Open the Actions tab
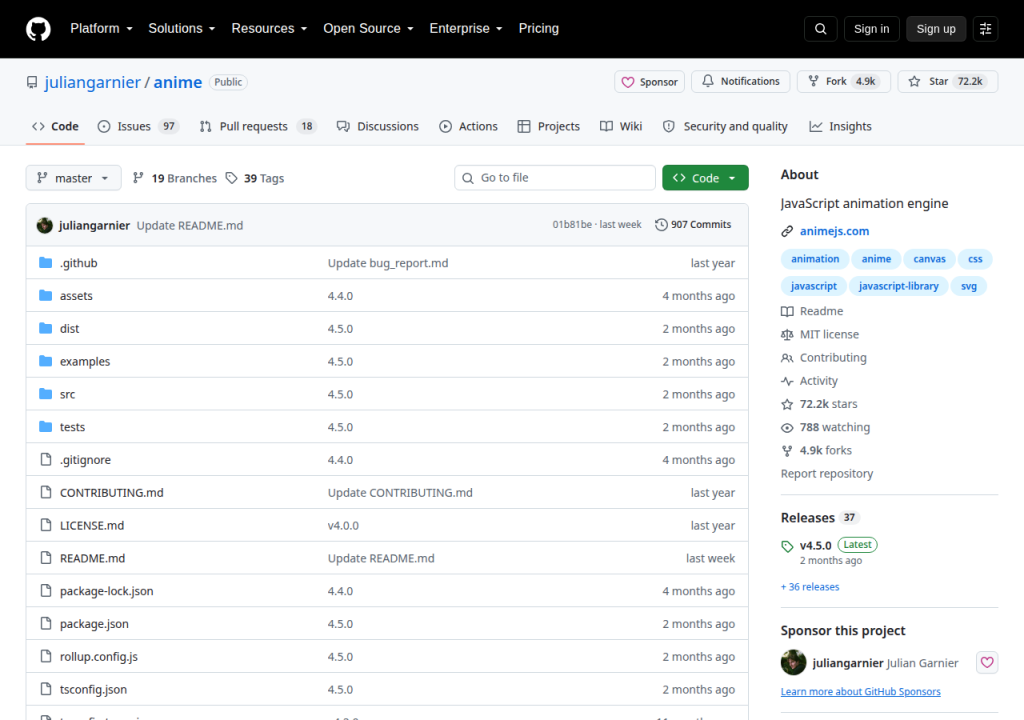This screenshot has width=1024, height=720. pos(468,127)
